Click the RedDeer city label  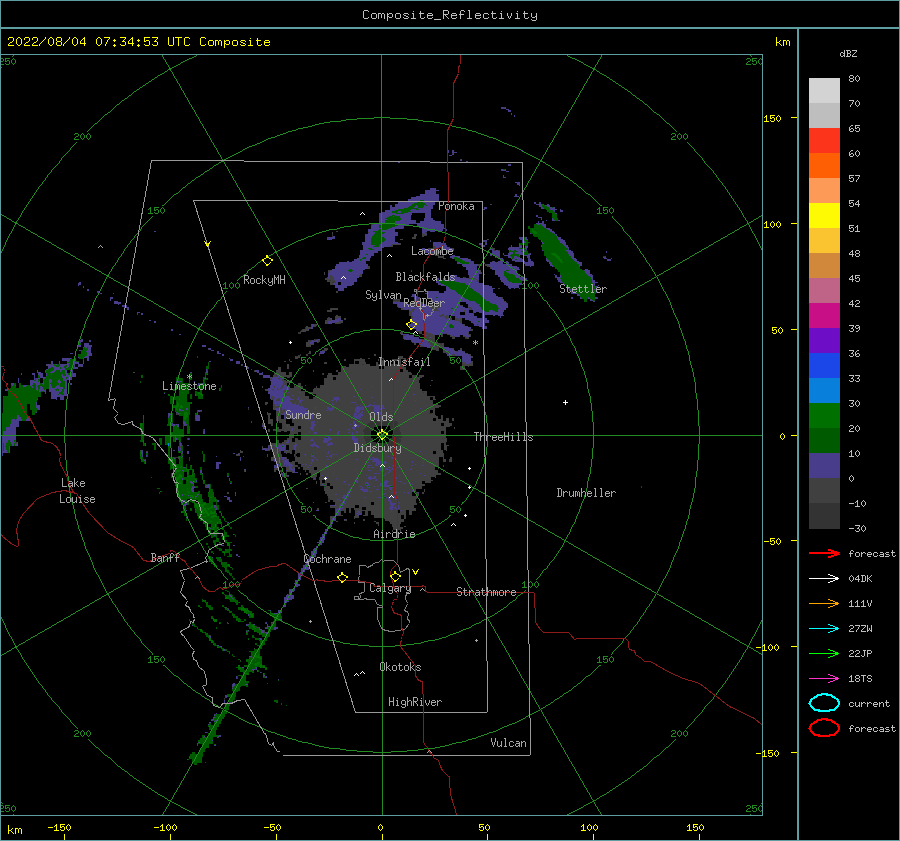coord(424,303)
